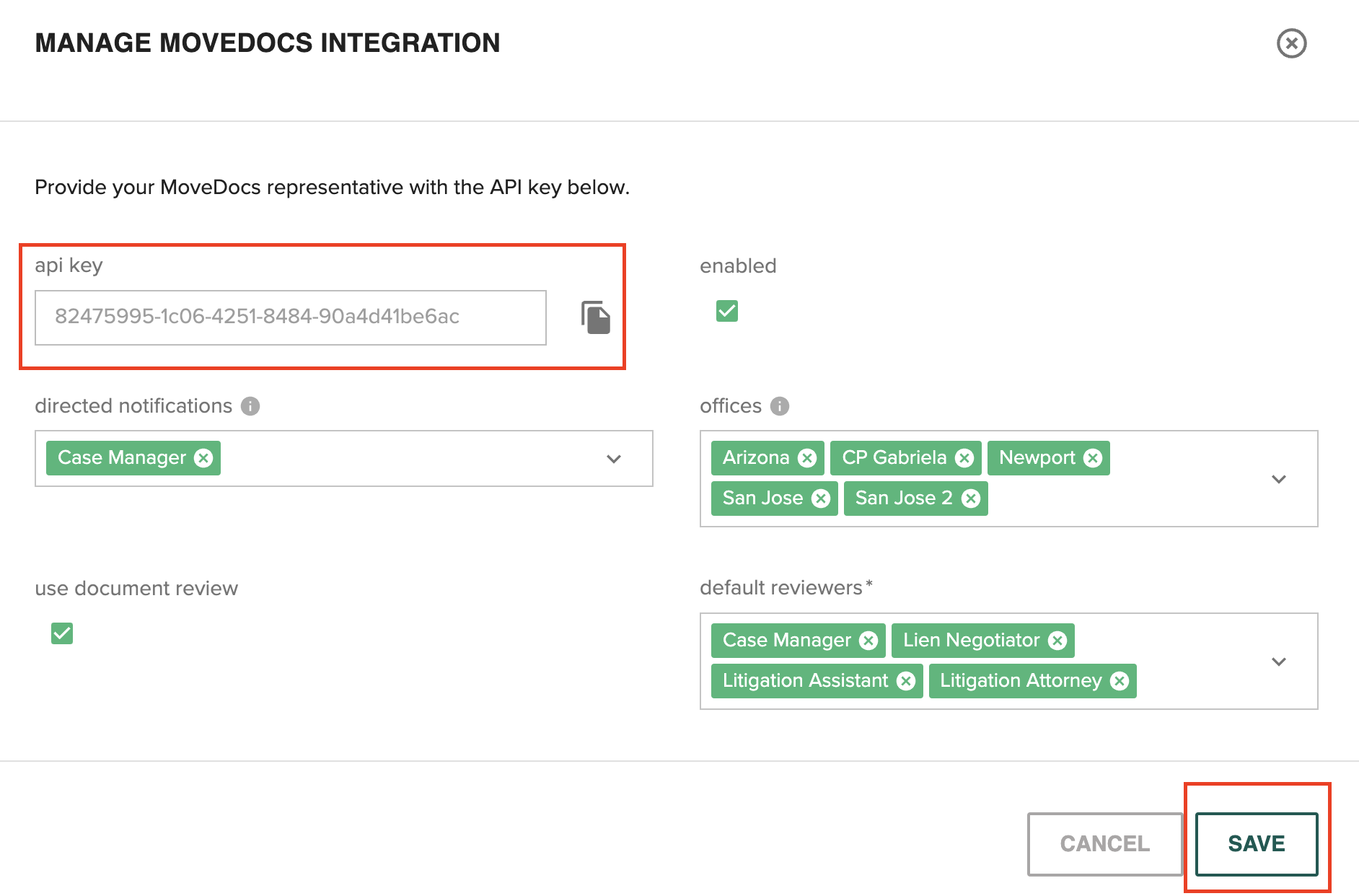Remove the San Jose 2 office tag
Screen dimensions: 1359x896
[x=971, y=498]
